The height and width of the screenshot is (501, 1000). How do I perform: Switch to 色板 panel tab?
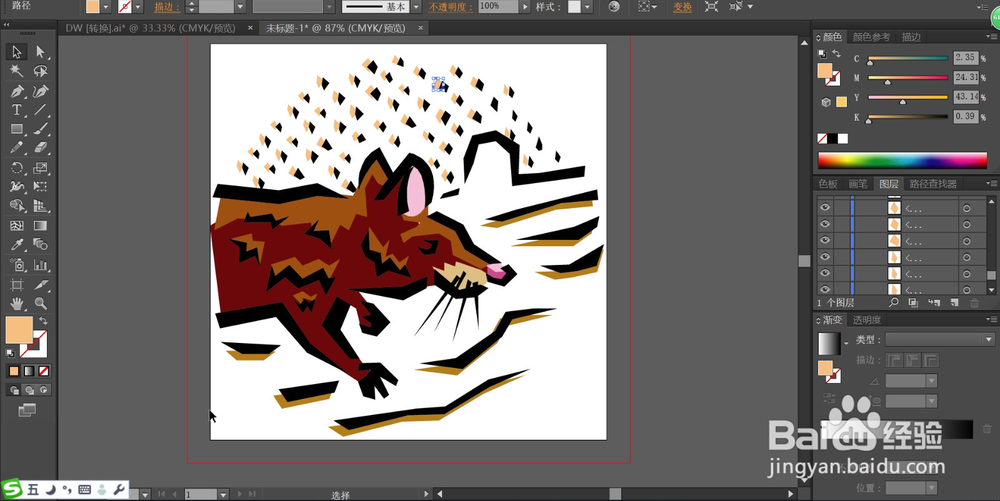[x=828, y=184]
